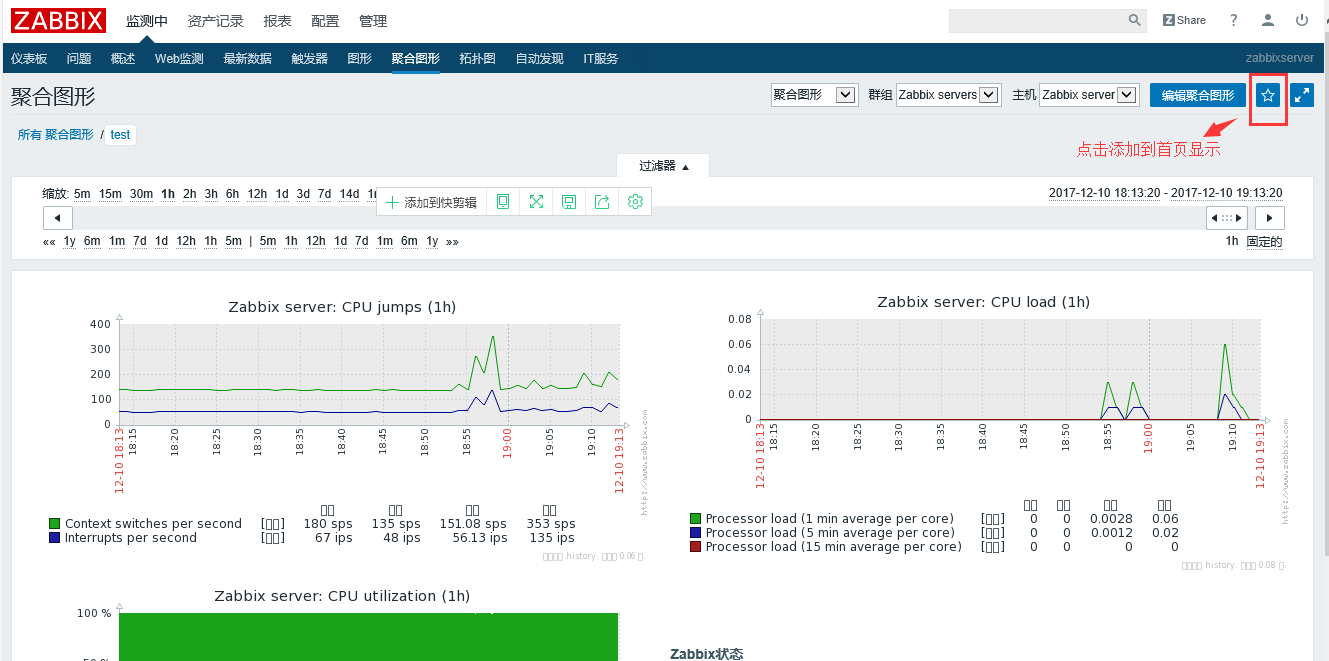Open the 聚合图形 type dropdown
1329x661 pixels.
[x=814, y=95]
